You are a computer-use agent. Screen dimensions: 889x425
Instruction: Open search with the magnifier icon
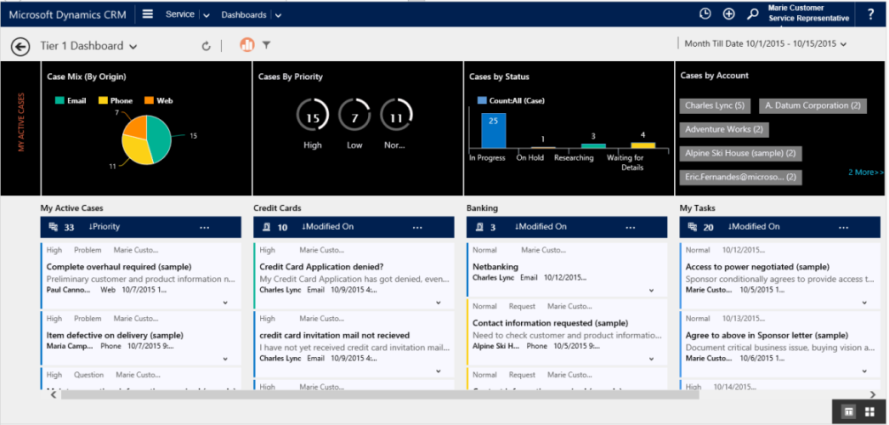753,14
